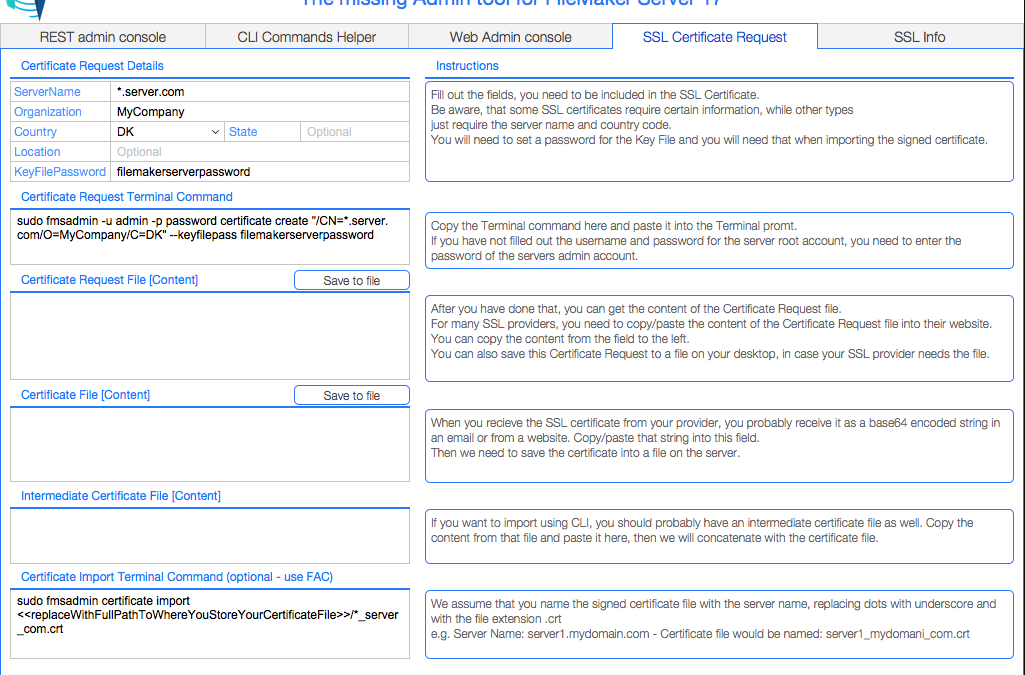The height and width of the screenshot is (675, 1025).
Task: Click the KeyFilePassword input field
Action: (260, 172)
